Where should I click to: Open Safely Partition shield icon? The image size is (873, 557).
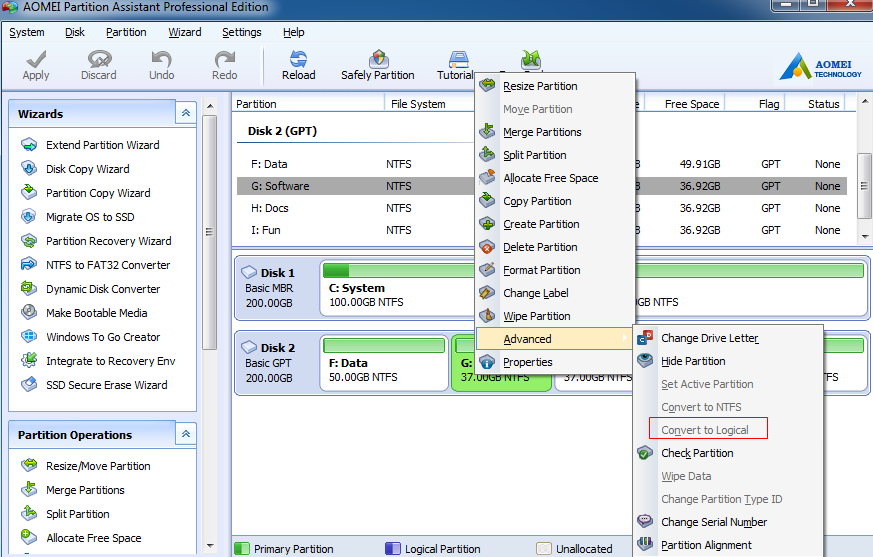[x=378, y=58]
